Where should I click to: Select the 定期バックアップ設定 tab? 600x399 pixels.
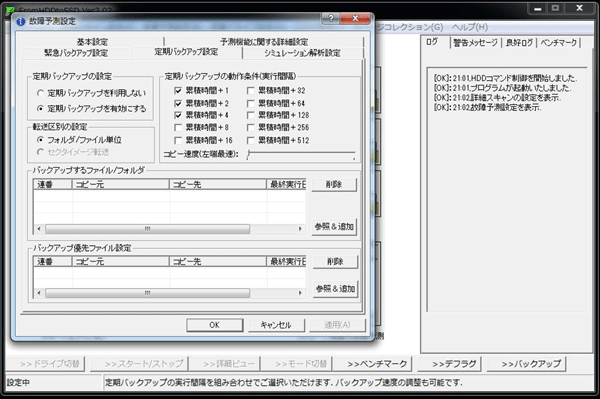click(x=186, y=52)
